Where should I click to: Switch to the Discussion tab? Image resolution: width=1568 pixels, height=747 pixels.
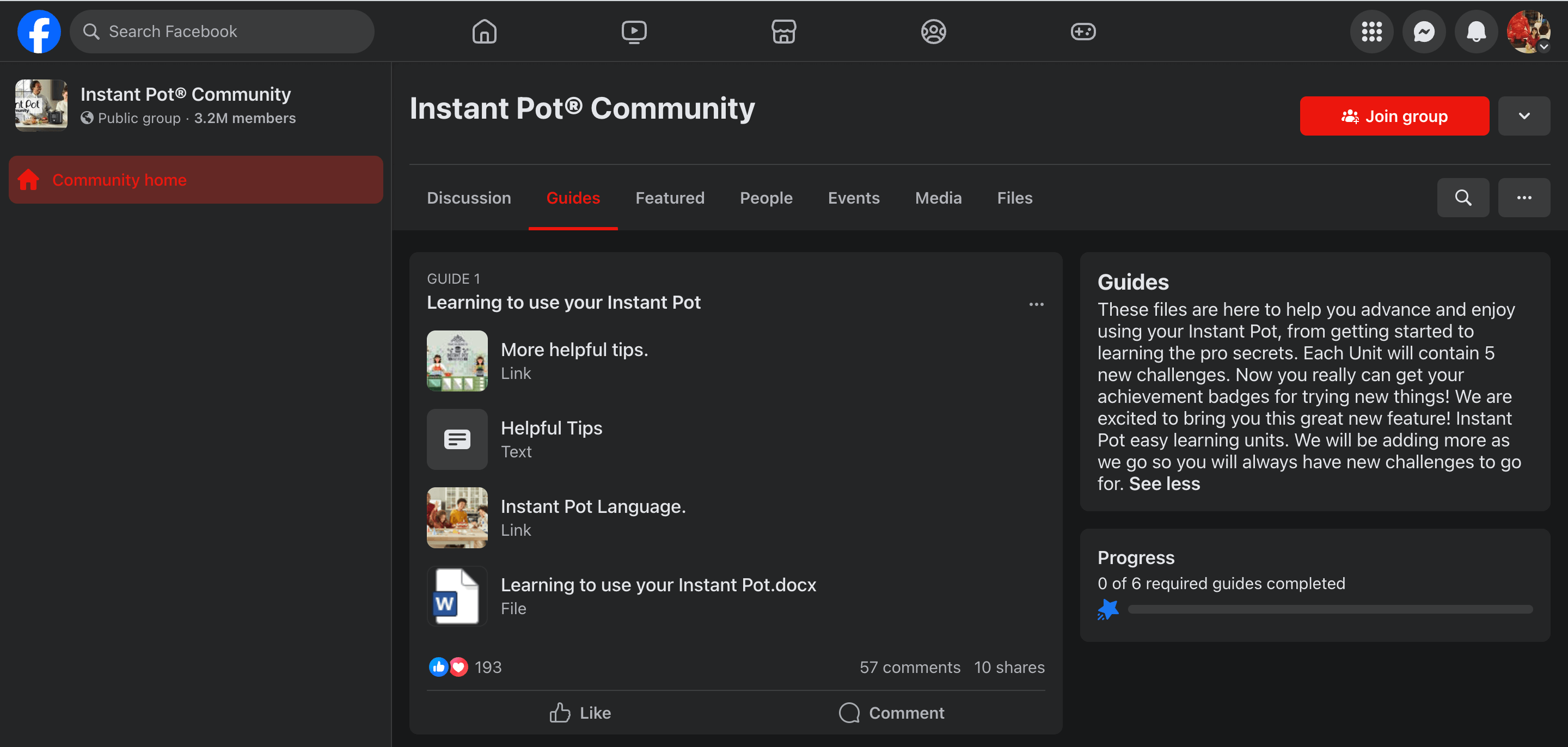click(x=469, y=198)
